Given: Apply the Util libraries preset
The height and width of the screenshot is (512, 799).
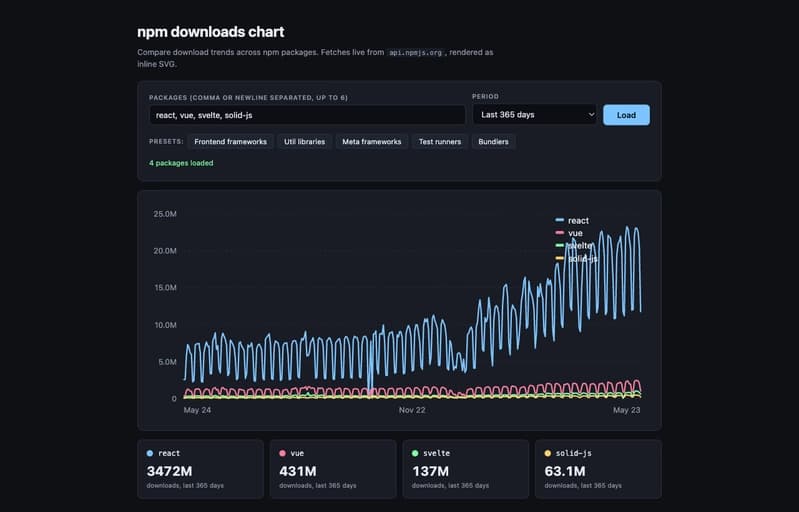Looking at the screenshot, I should (304, 142).
